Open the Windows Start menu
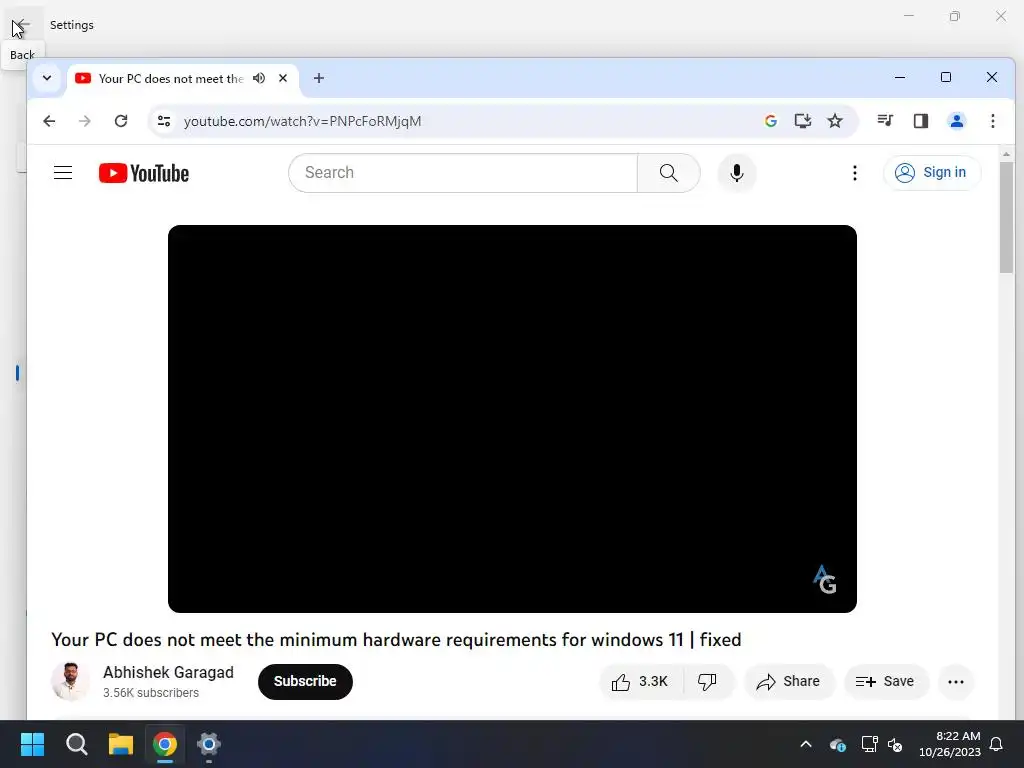The width and height of the screenshot is (1024, 768). (x=33, y=744)
